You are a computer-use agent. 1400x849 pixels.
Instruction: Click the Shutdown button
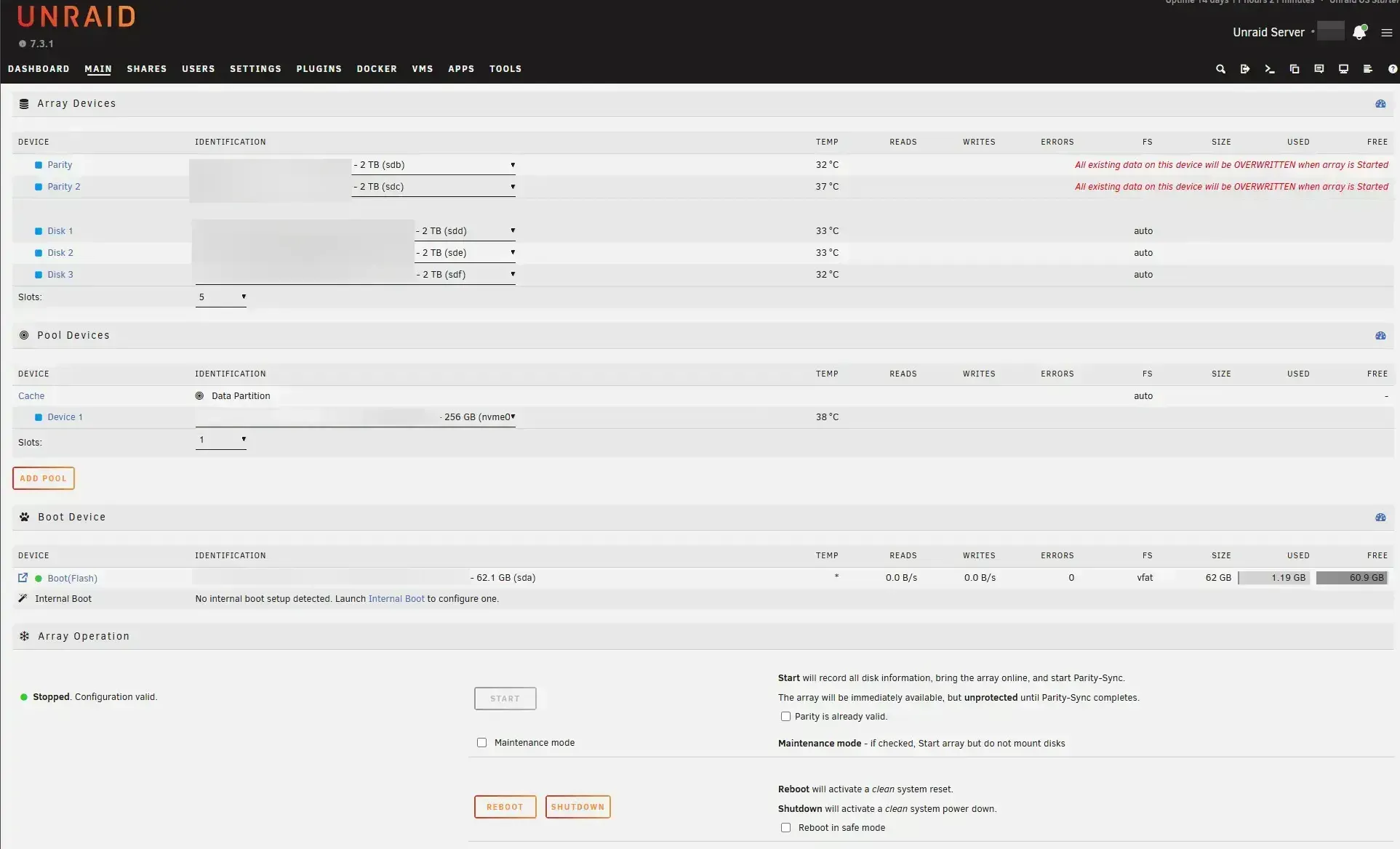coord(578,807)
